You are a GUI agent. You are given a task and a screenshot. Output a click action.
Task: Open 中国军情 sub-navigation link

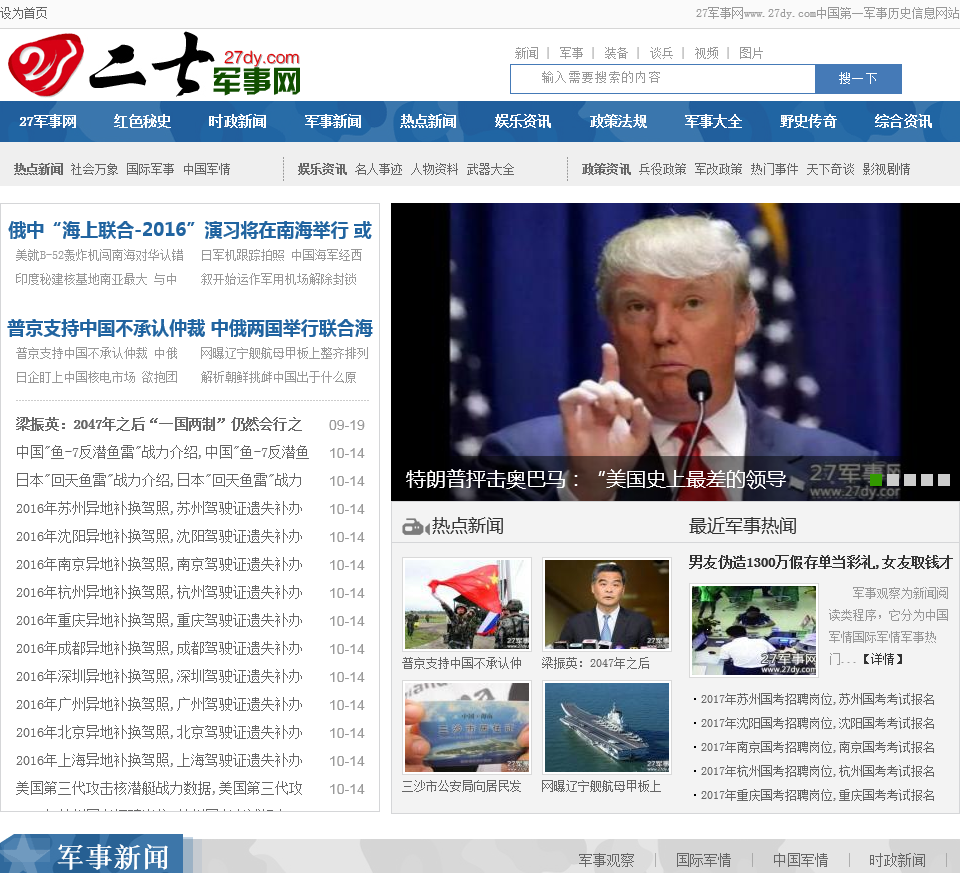(x=207, y=169)
